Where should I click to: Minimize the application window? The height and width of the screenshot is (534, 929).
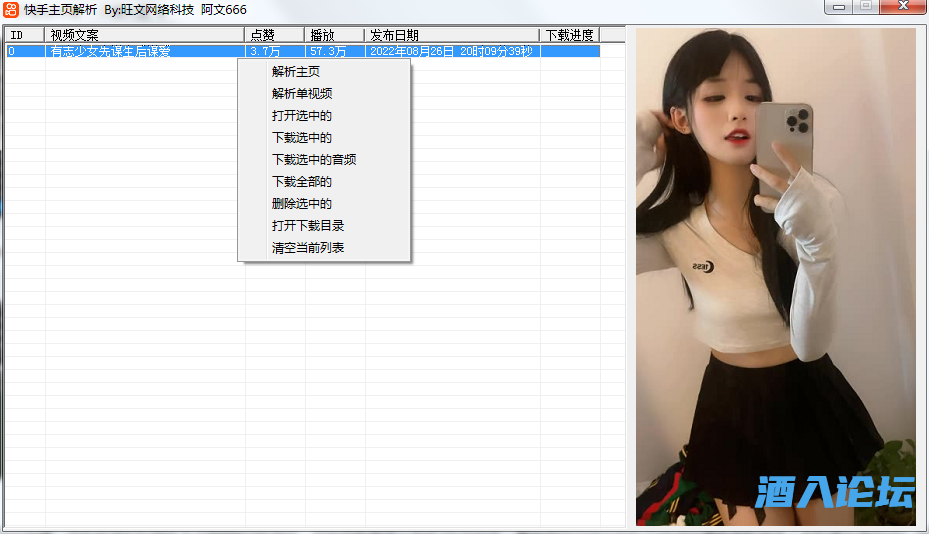tap(838, 7)
